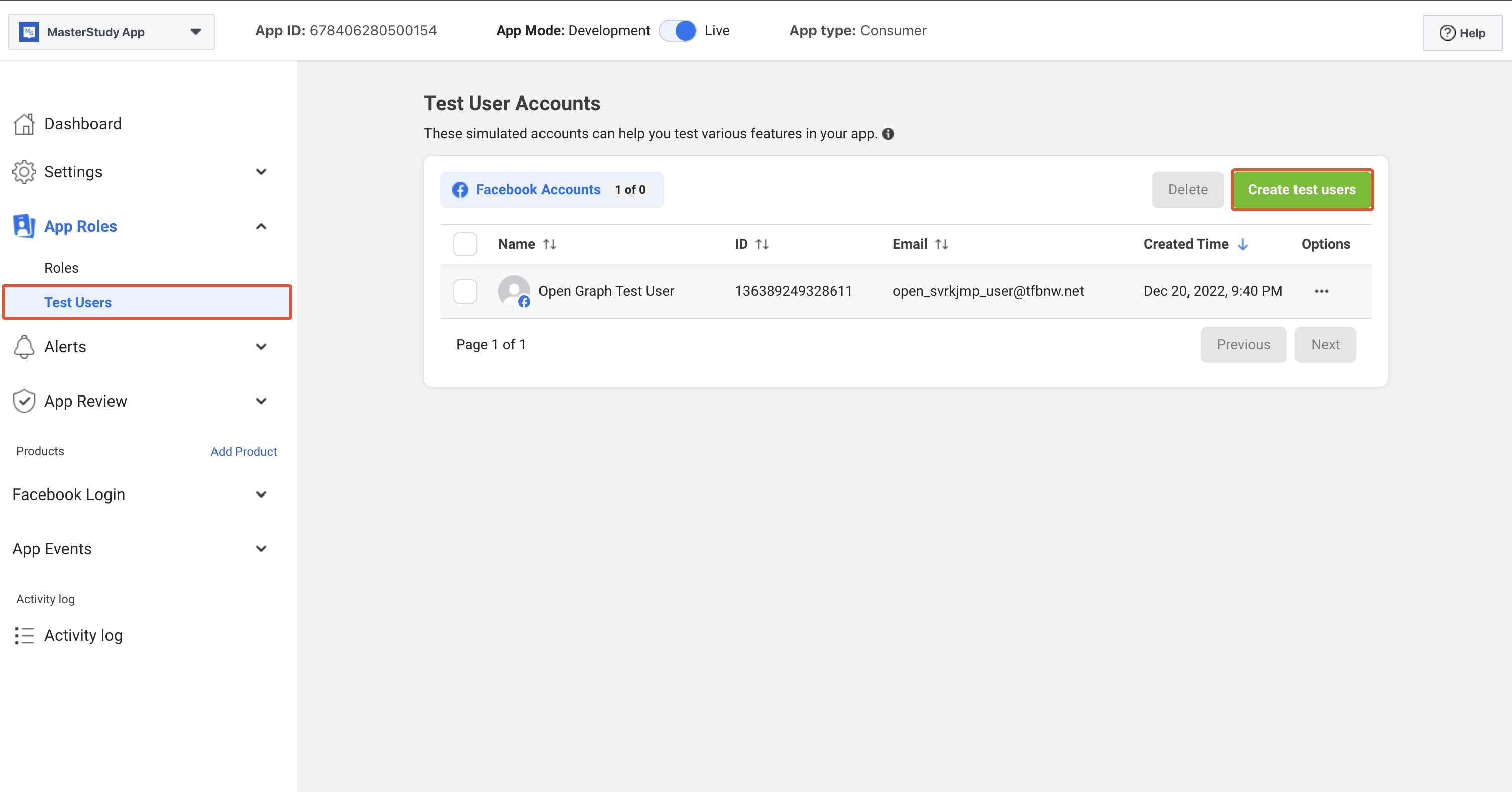1512x792 pixels.
Task: Open the Roles submenu item
Action: coord(61,268)
